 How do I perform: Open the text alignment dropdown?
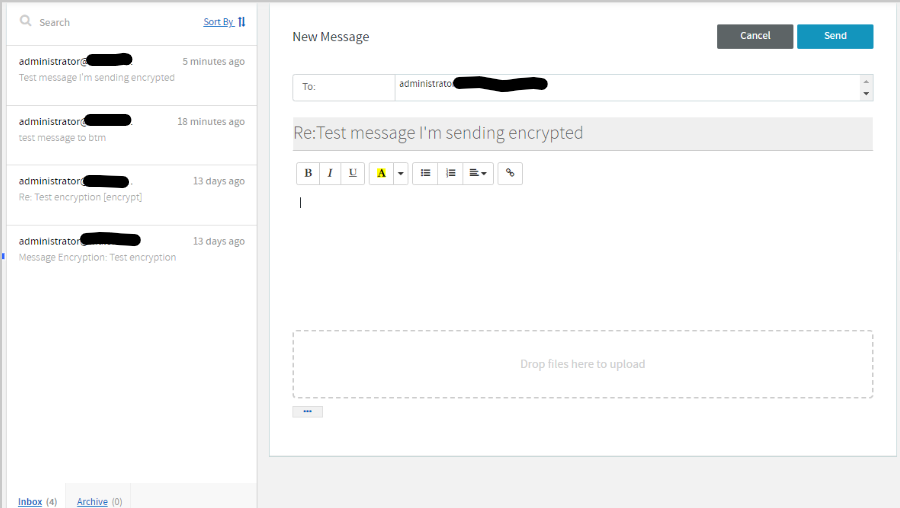tap(478, 173)
